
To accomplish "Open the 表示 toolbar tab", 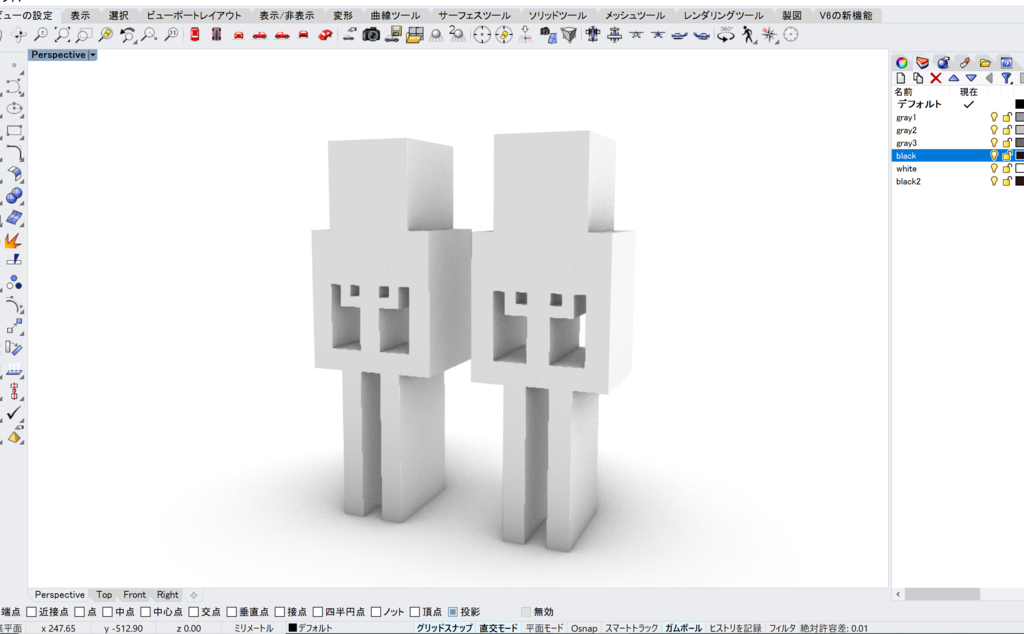I will pos(80,15).
